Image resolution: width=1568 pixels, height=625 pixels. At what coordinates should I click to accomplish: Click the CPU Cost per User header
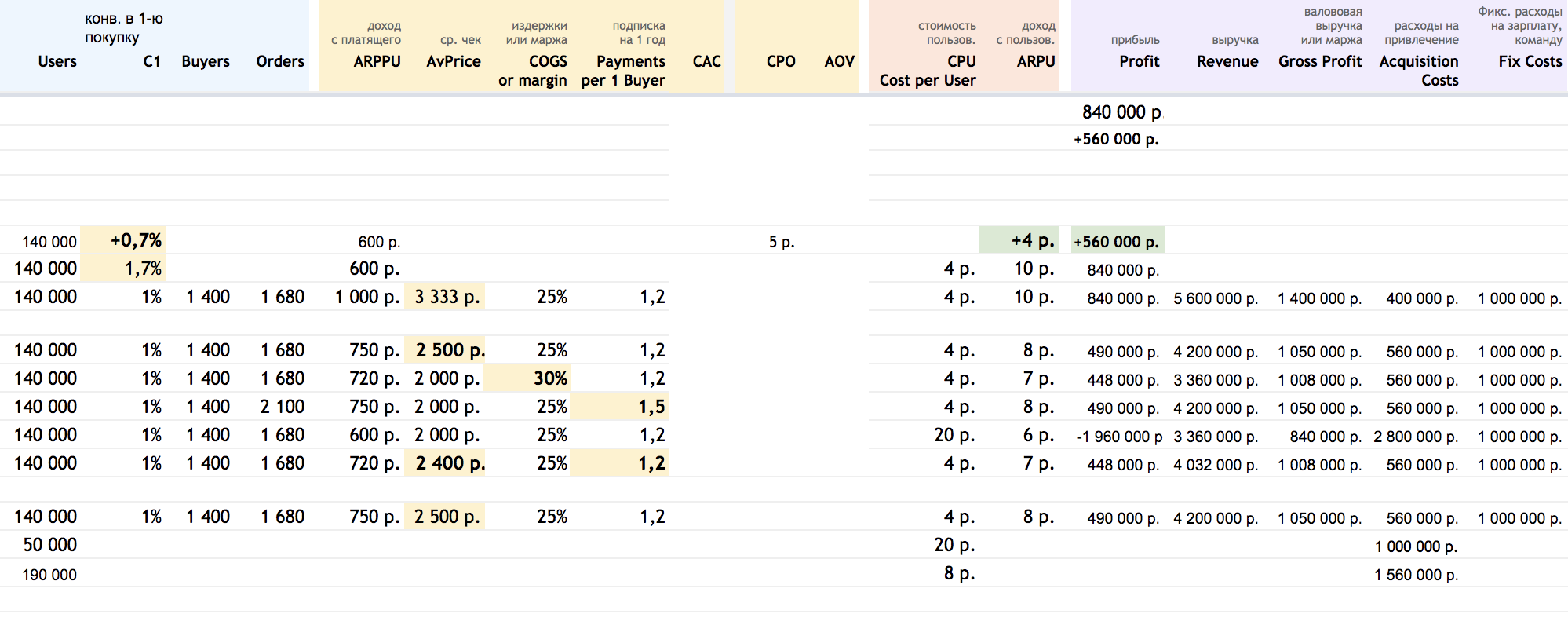tap(928, 71)
